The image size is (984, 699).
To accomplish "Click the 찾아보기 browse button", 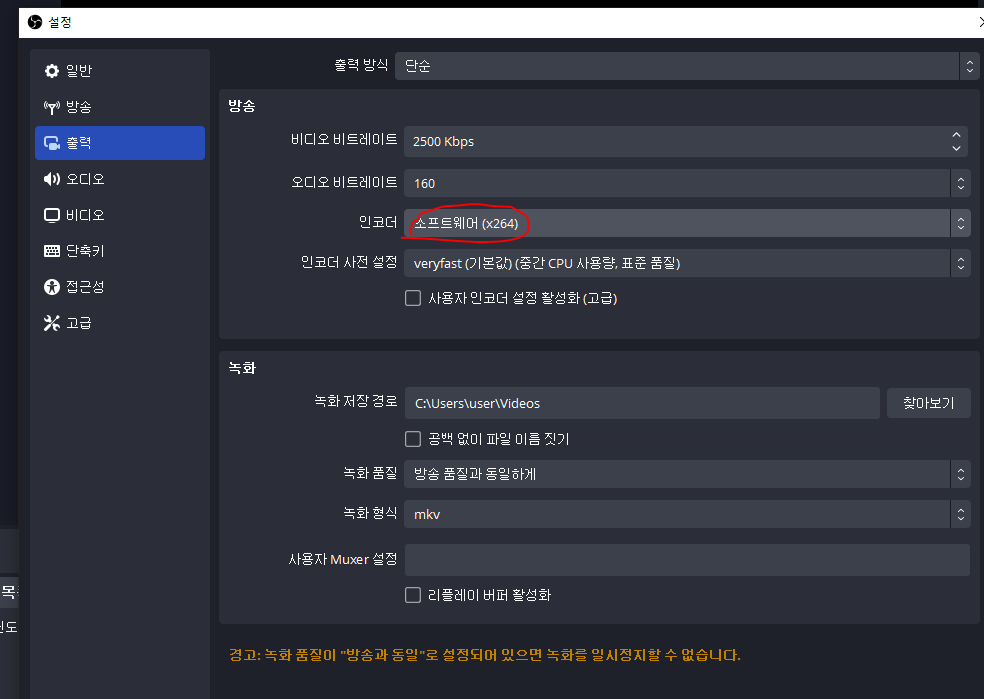I will [929, 403].
